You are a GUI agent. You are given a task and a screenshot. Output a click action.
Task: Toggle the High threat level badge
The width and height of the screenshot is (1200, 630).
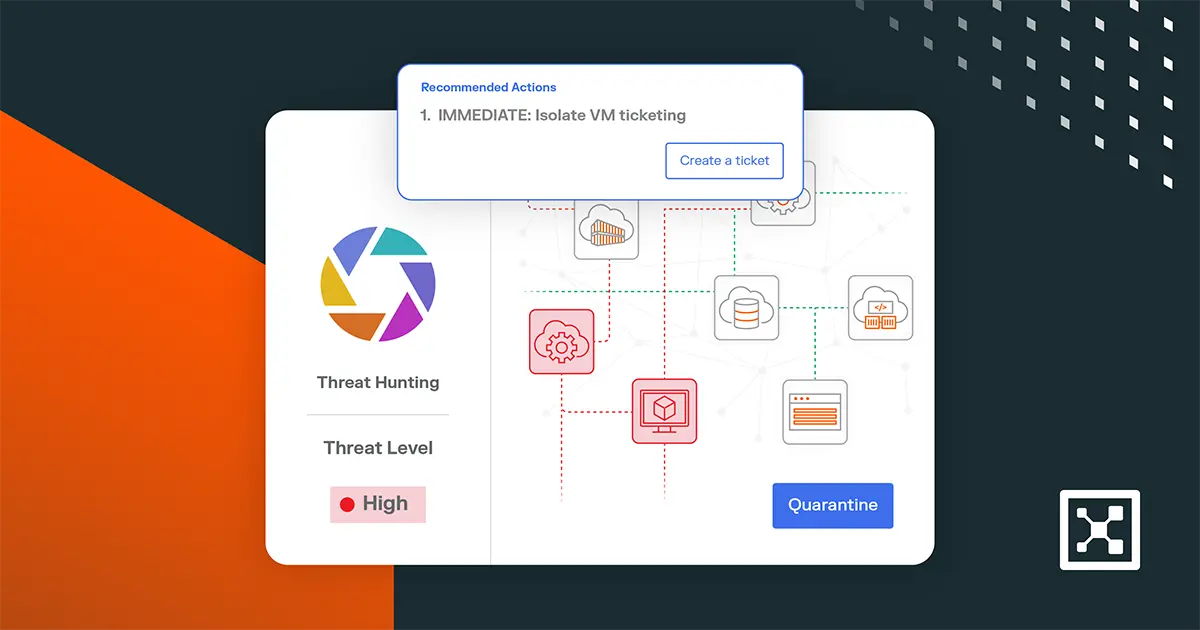(377, 504)
